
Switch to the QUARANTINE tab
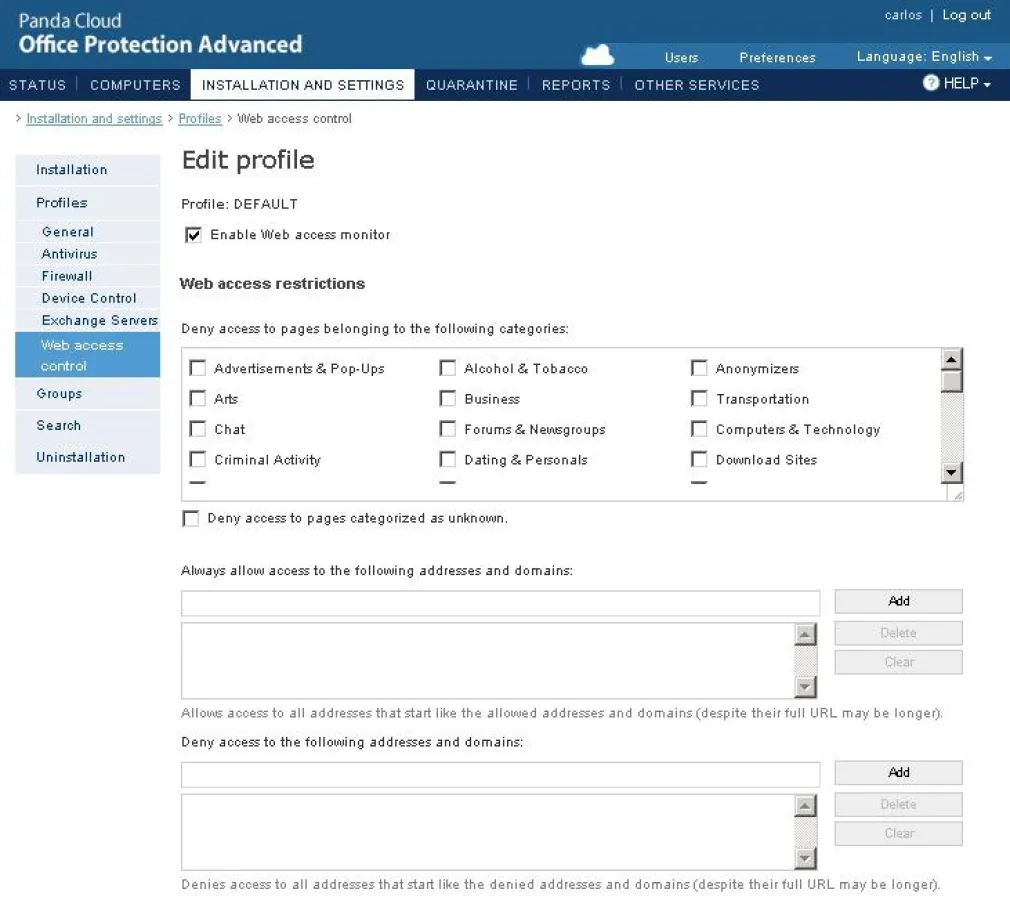click(x=471, y=85)
